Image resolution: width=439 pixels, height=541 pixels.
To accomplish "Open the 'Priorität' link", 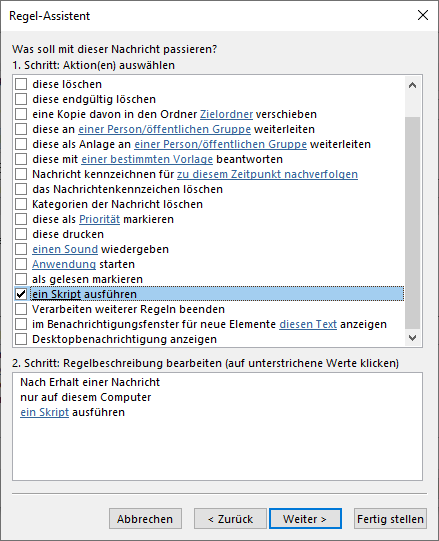I will tap(99, 219).
